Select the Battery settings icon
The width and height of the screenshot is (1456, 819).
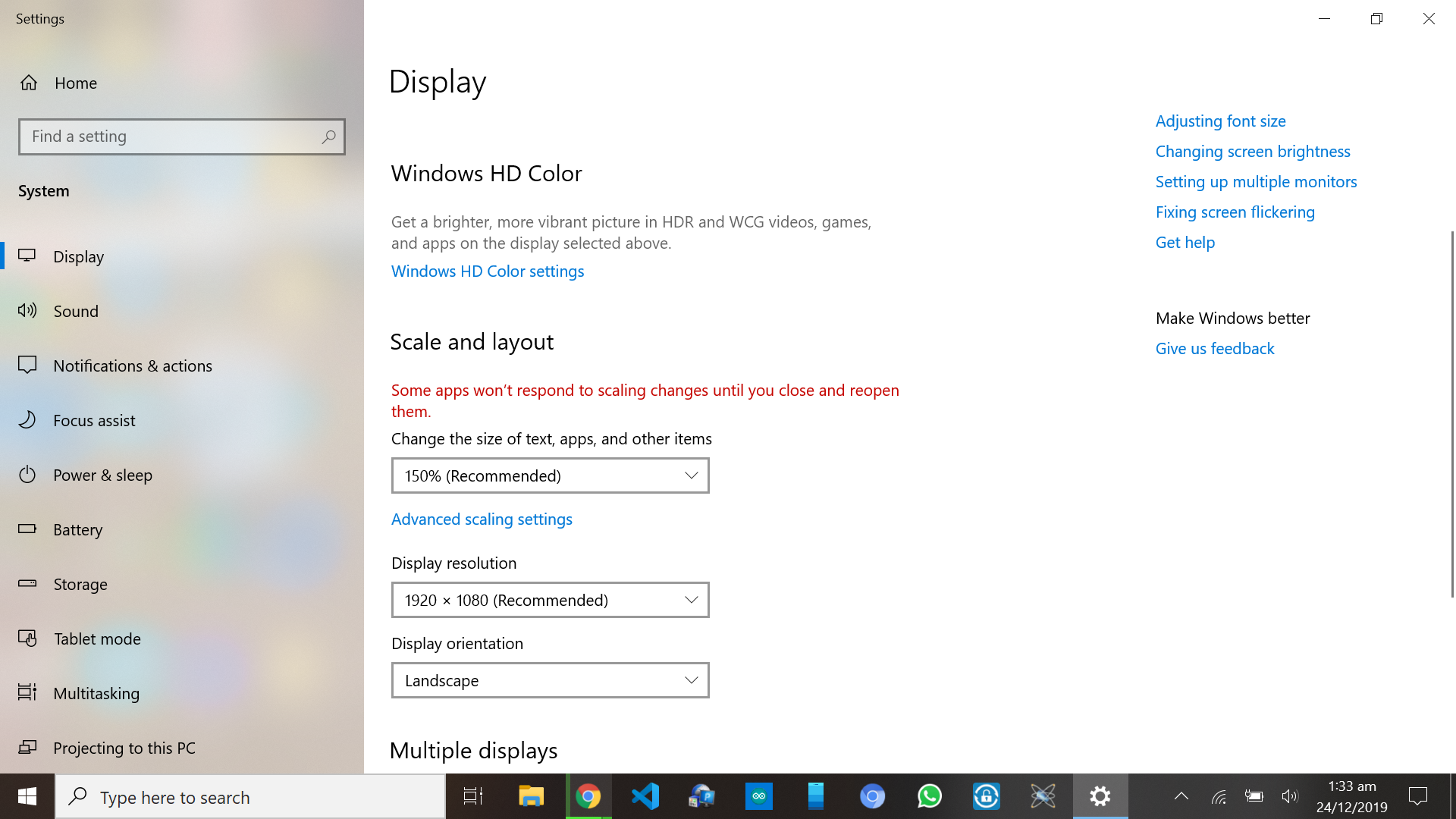pyautogui.click(x=27, y=529)
